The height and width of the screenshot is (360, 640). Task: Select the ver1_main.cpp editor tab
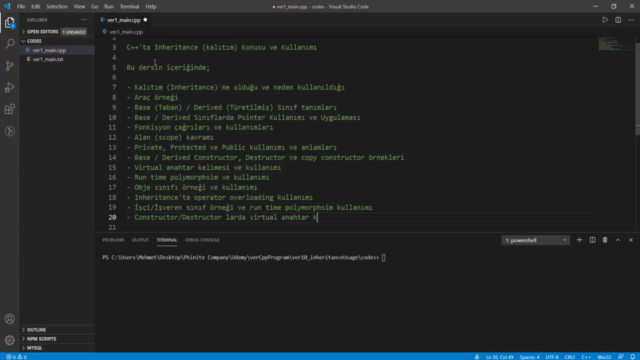click(124, 20)
